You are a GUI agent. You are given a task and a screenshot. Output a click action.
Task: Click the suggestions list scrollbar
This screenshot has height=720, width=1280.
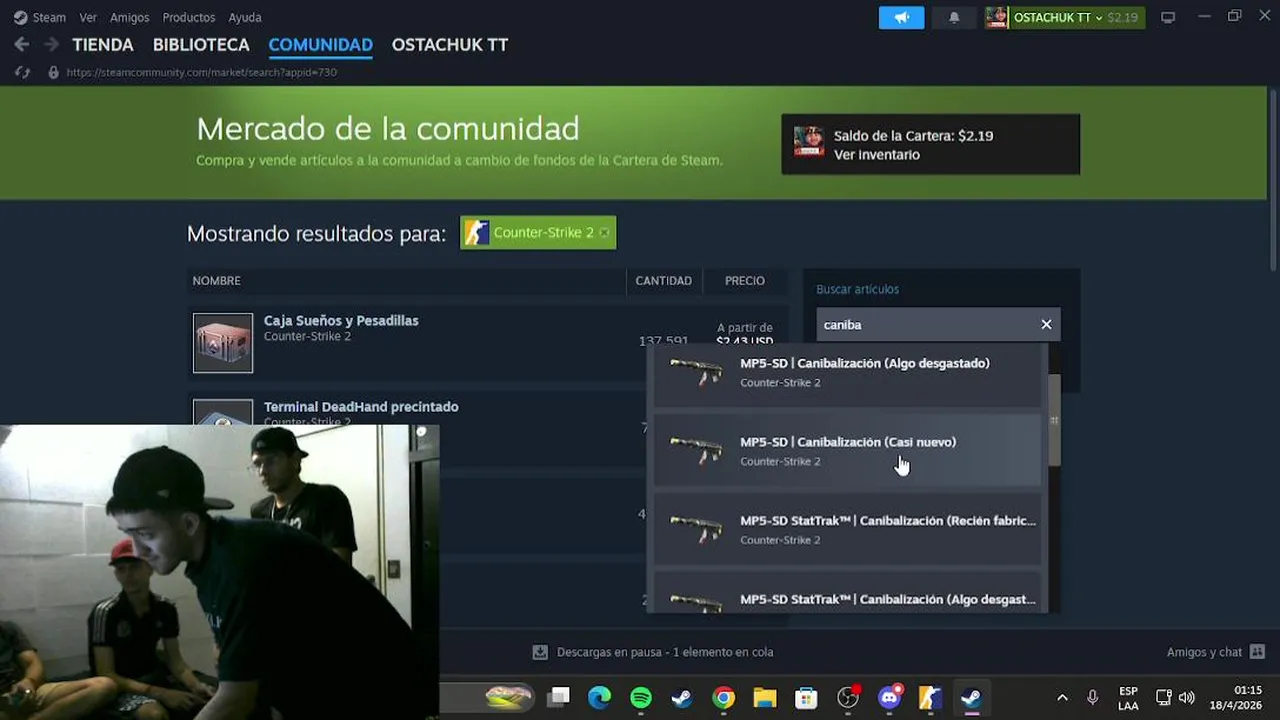coord(1054,420)
